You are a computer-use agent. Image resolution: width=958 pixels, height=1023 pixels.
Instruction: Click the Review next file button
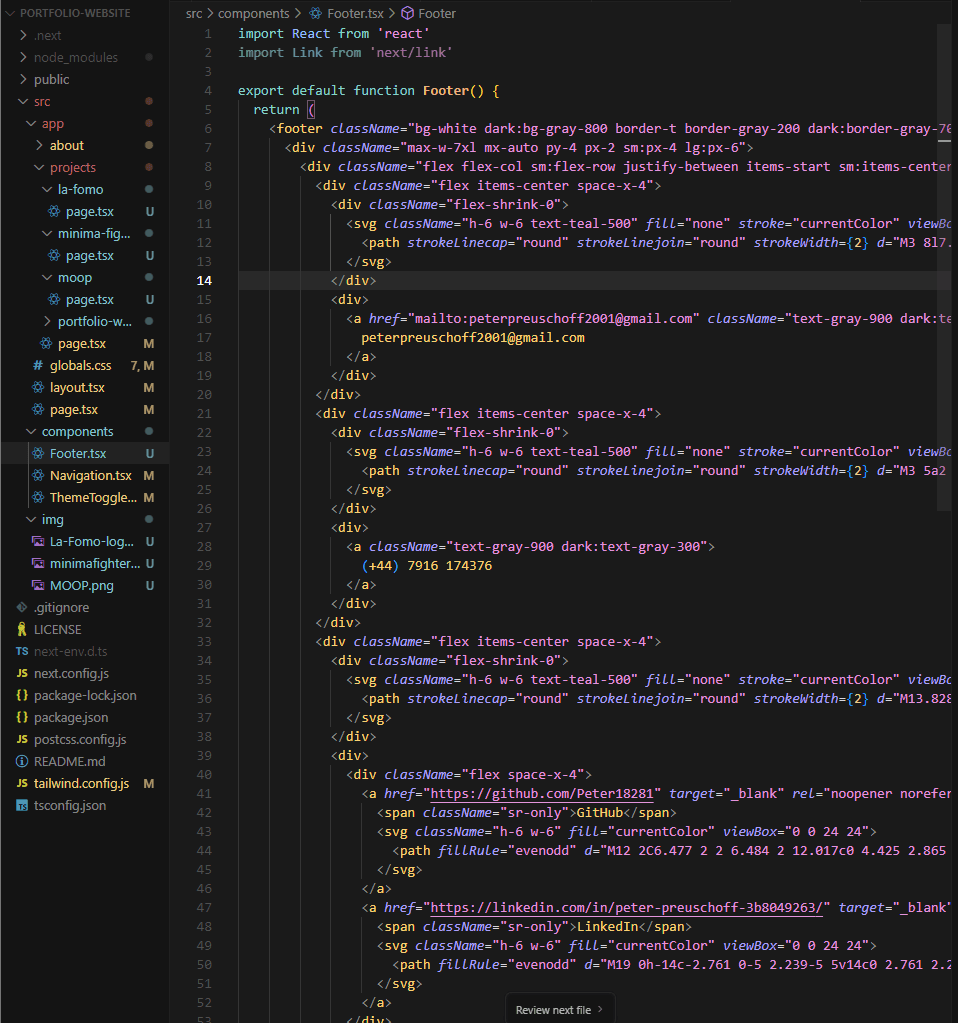[559, 1010]
